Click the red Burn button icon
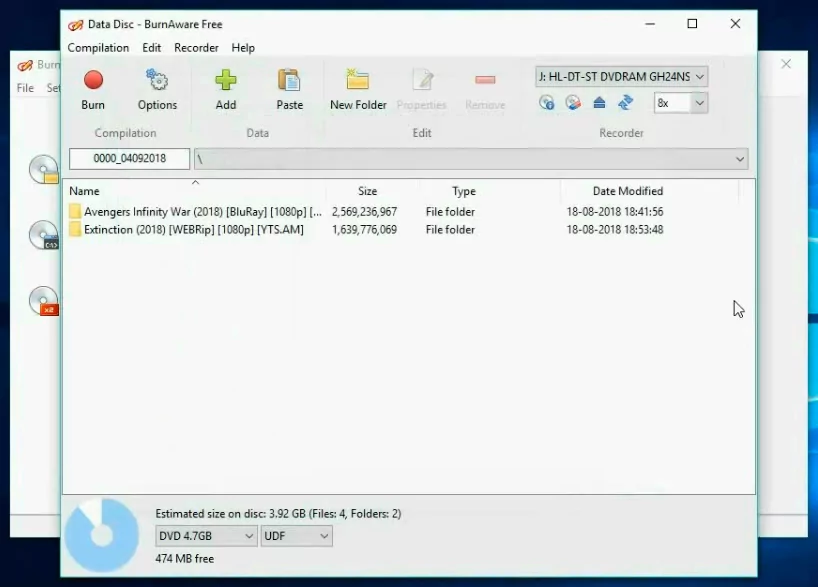The image size is (818, 587). click(93, 80)
